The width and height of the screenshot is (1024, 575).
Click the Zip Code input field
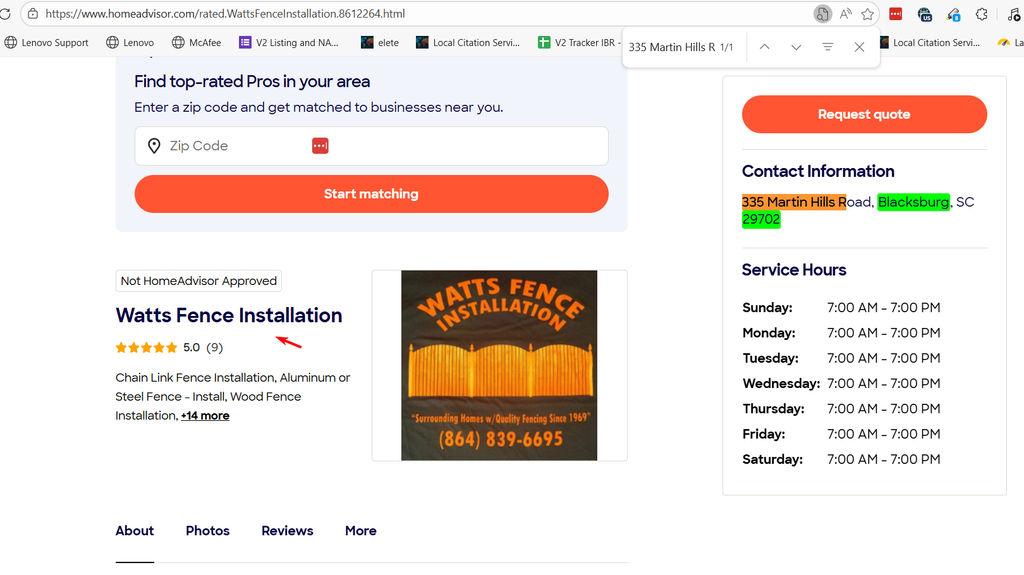tap(371, 146)
